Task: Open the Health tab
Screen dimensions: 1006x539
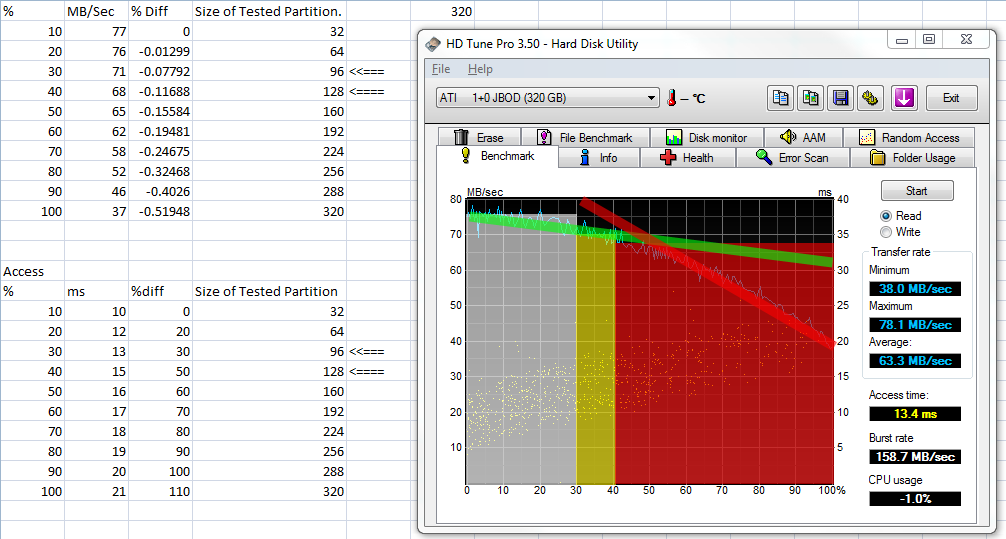Action: click(x=688, y=158)
